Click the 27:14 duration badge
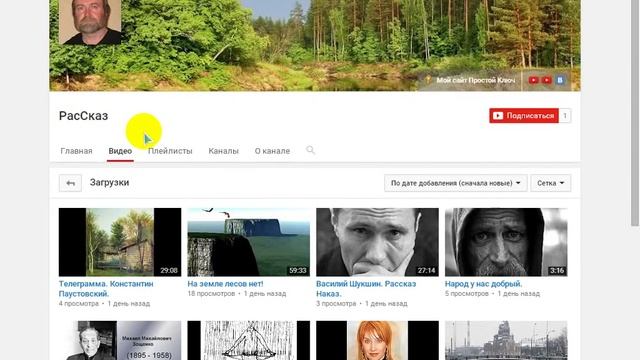 click(427, 270)
